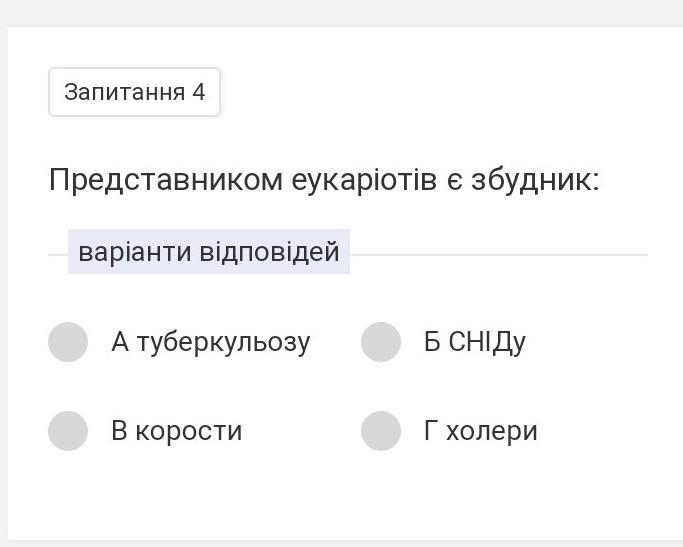Pick the холери radio circle

point(381,431)
